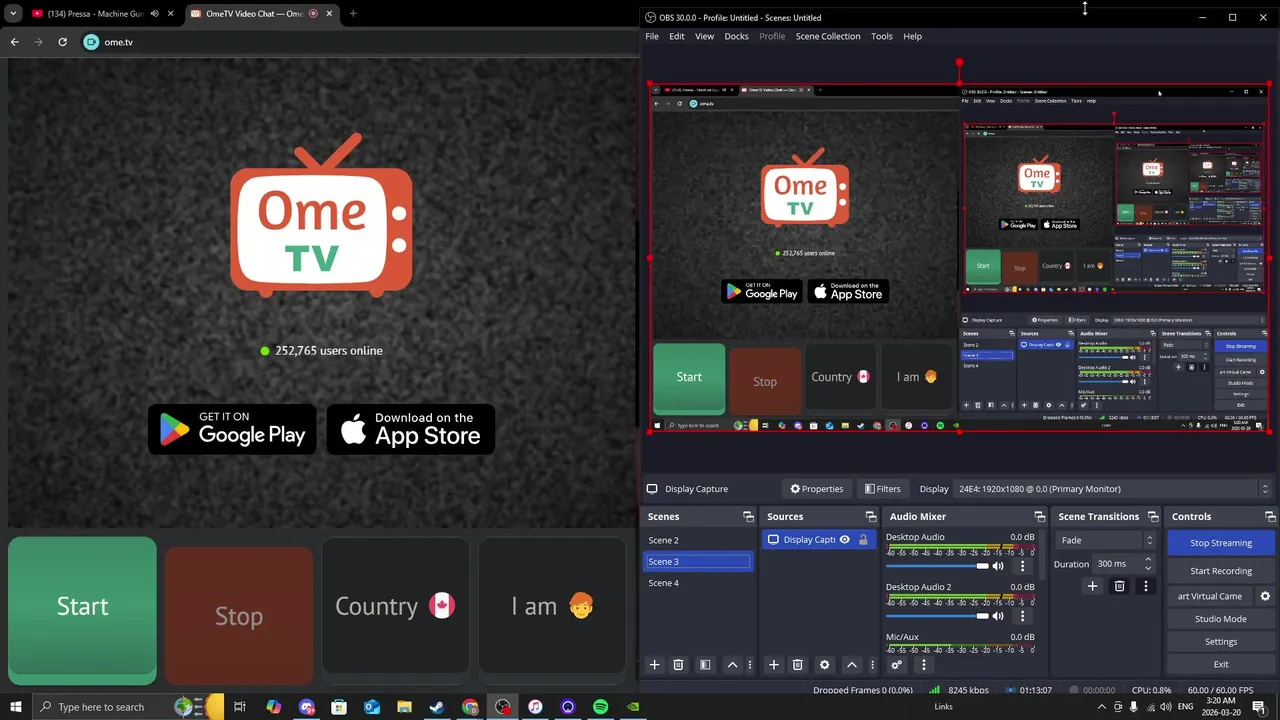This screenshot has width=1280, height=720.
Task: Remove selected source with trash icon
Action: coord(797,665)
